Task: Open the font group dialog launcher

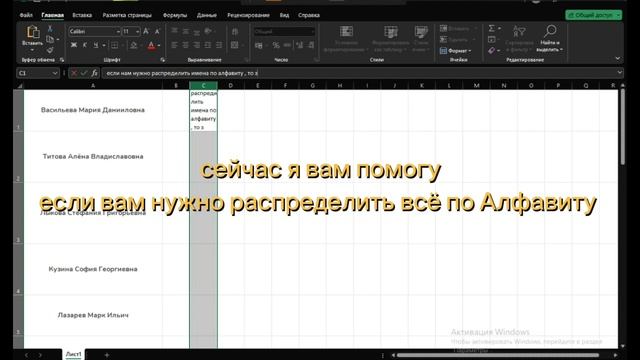Action: click(162, 60)
